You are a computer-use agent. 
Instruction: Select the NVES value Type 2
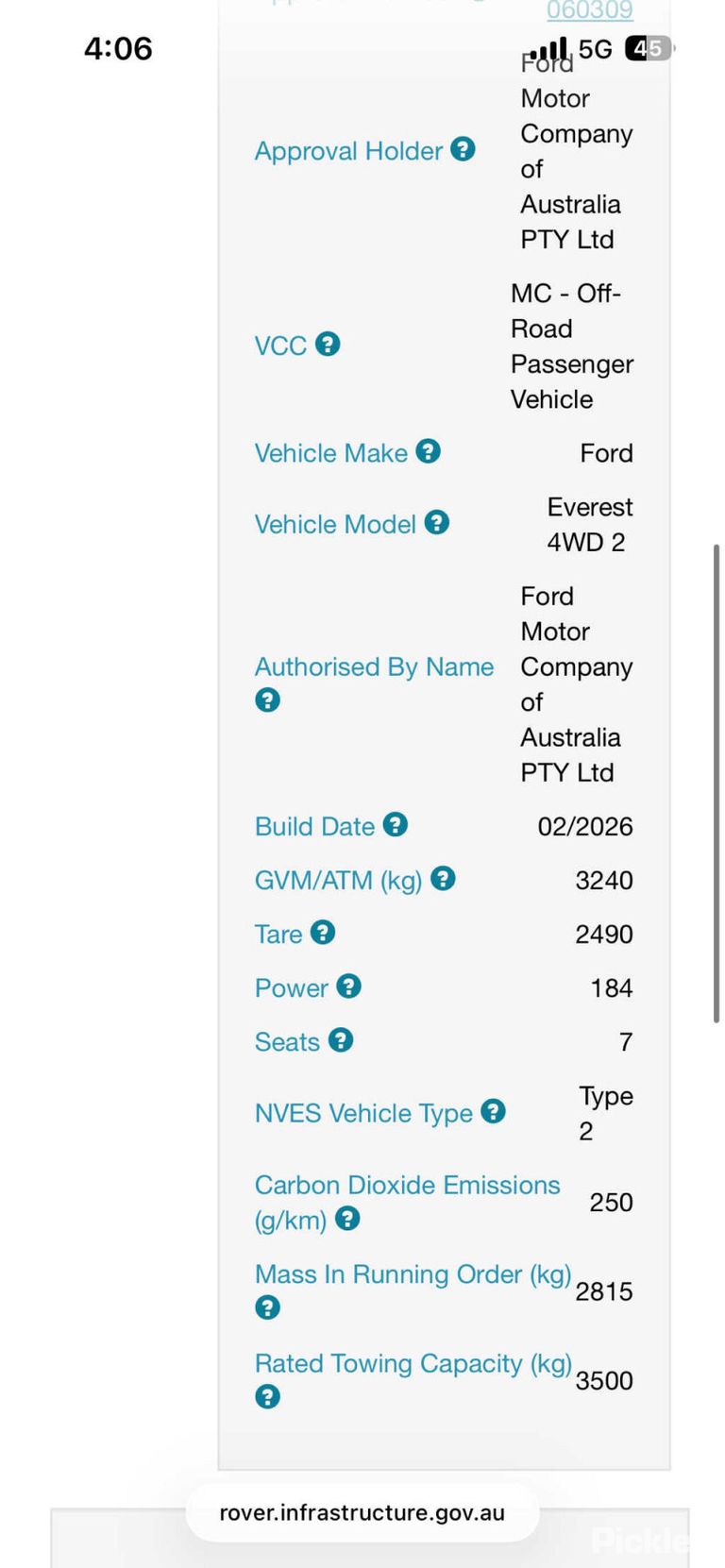pyautogui.click(x=606, y=1113)
